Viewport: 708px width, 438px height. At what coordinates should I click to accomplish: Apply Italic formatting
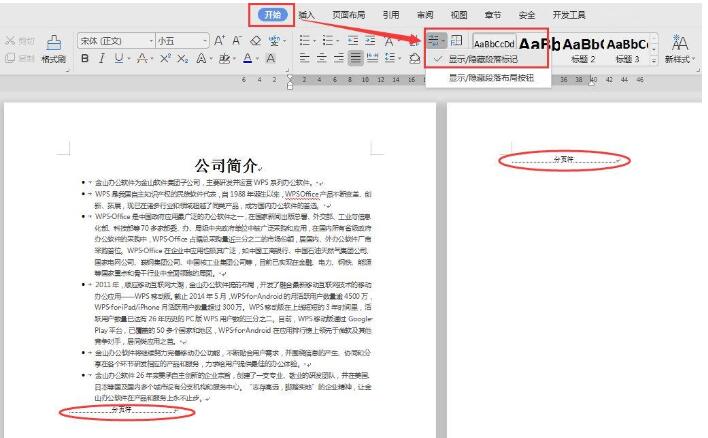101,59
